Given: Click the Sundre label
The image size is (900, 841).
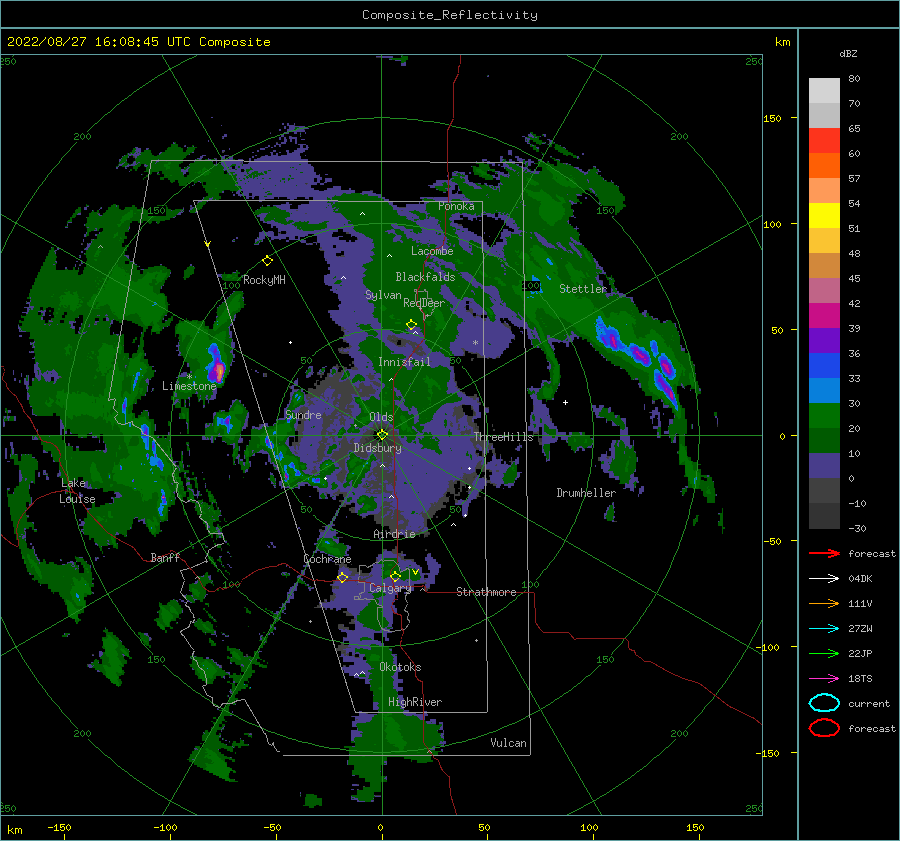Looking at the screenshot, I should (303, 415).
